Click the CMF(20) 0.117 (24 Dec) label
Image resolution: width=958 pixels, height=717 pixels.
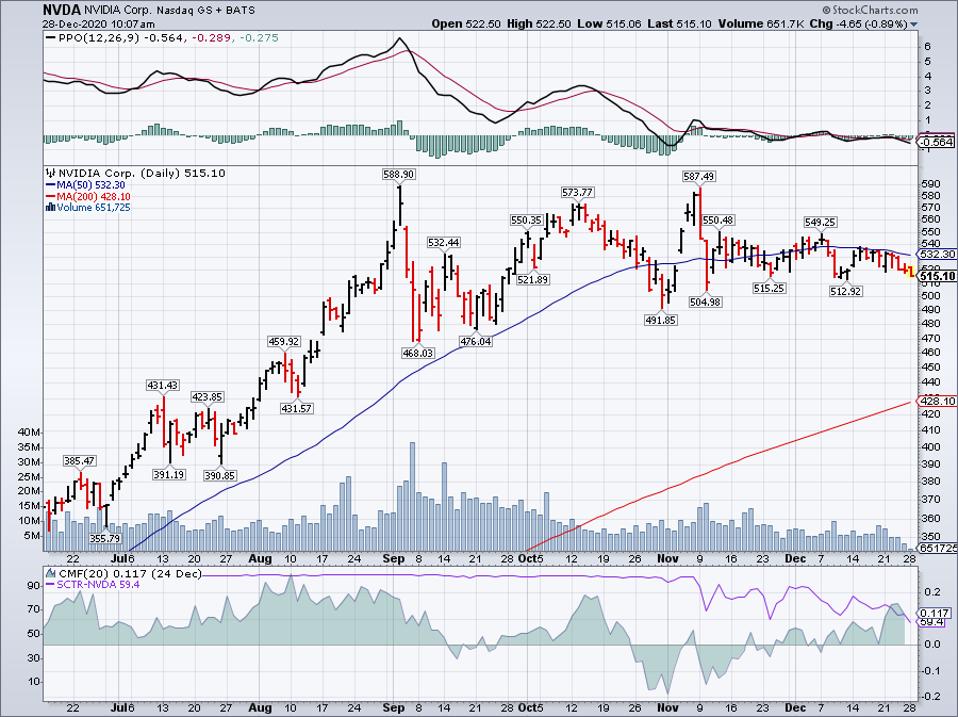coord(129,574)
